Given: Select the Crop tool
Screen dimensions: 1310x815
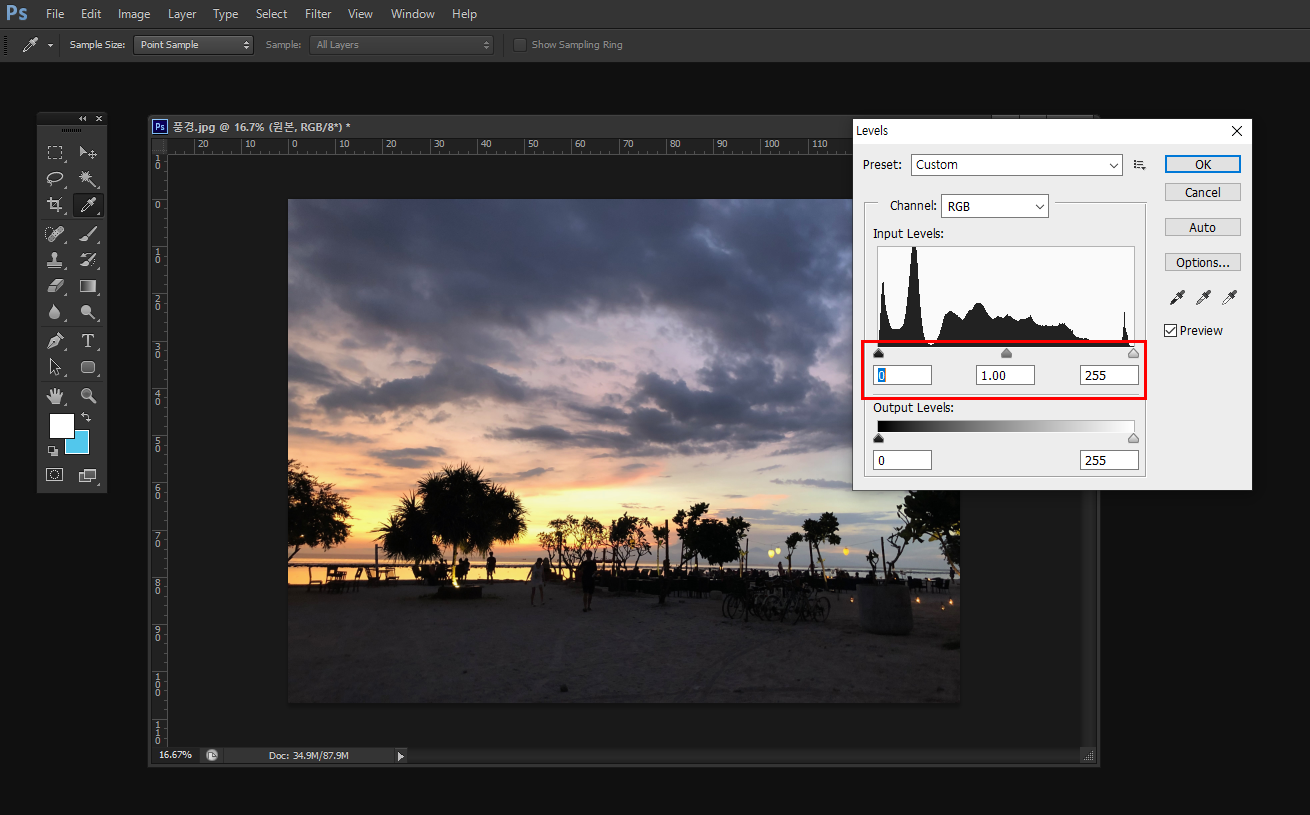Looking at the screenshot, I should 55,205.
